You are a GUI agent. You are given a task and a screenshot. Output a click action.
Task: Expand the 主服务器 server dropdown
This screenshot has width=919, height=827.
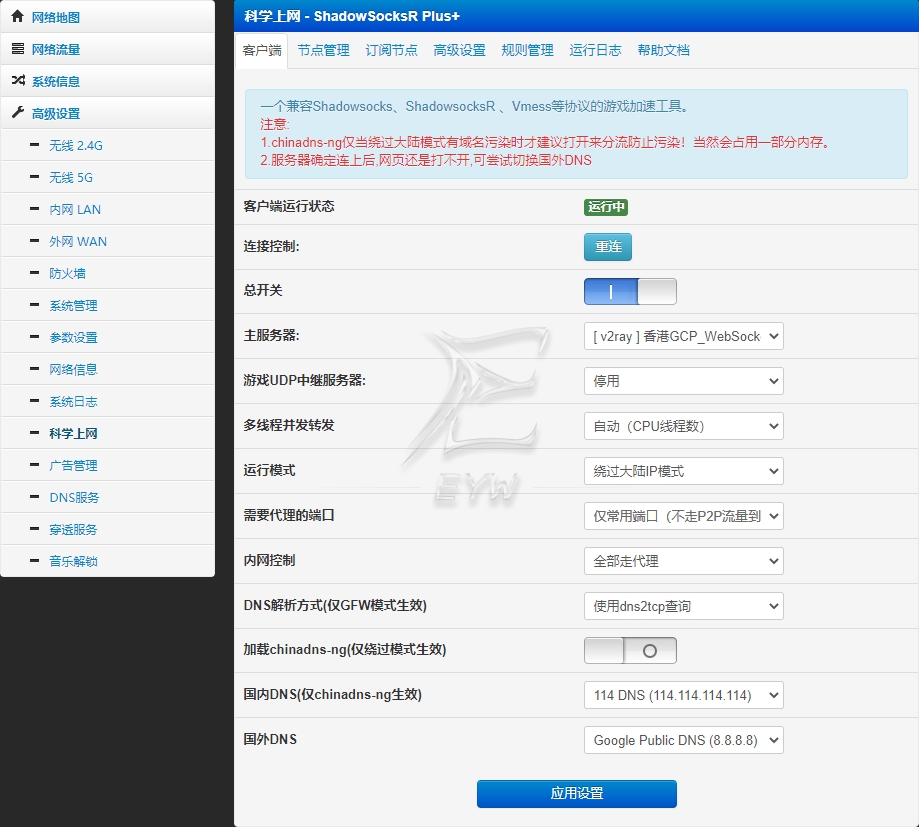[x=683, y=336]
